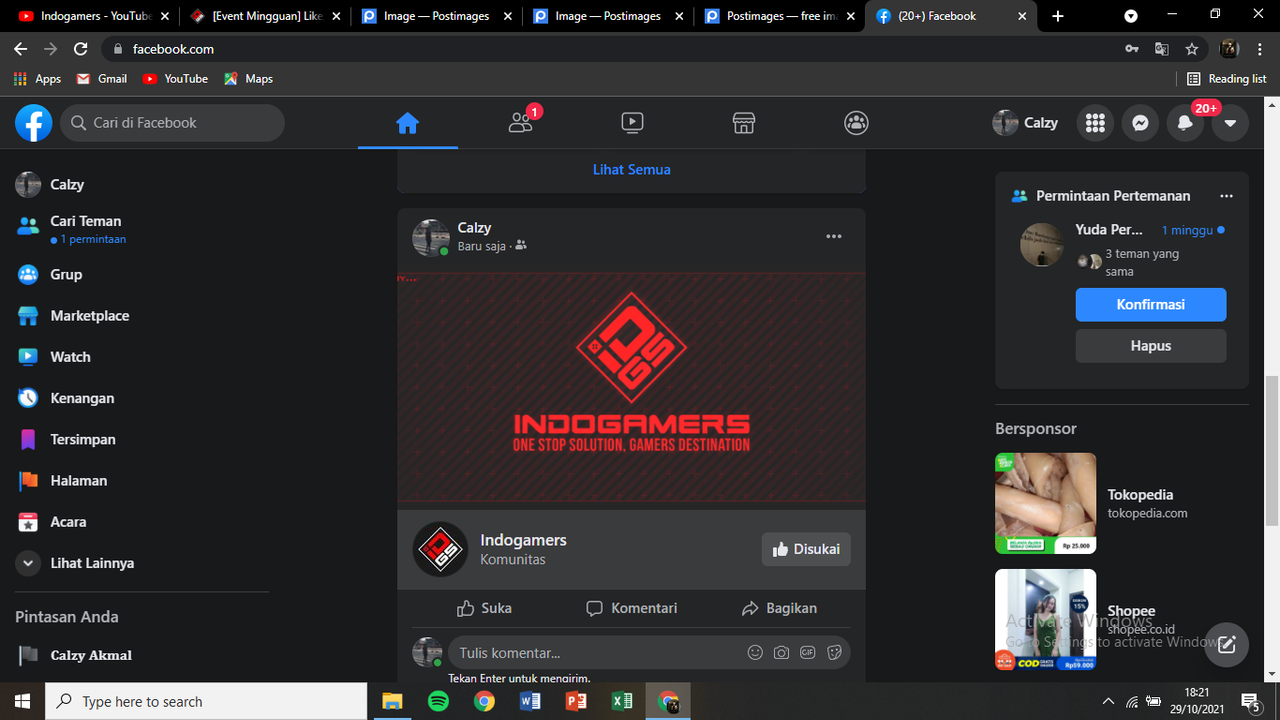Open Halaman in left sidebar
The image size is (1280, 720).
point(140,481)
